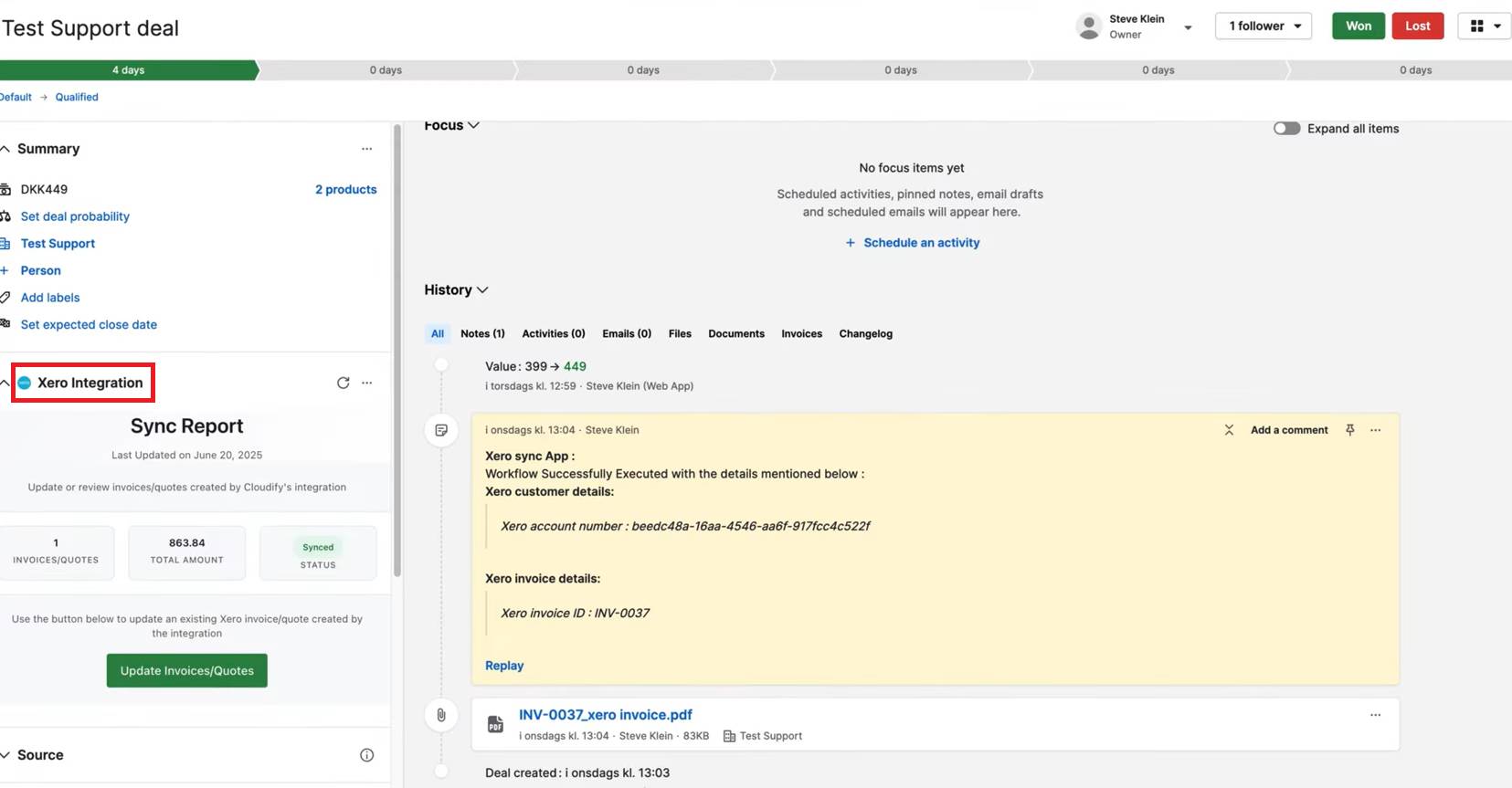
Task: Add a Person to the deal
Action: (x=40, y=270)
